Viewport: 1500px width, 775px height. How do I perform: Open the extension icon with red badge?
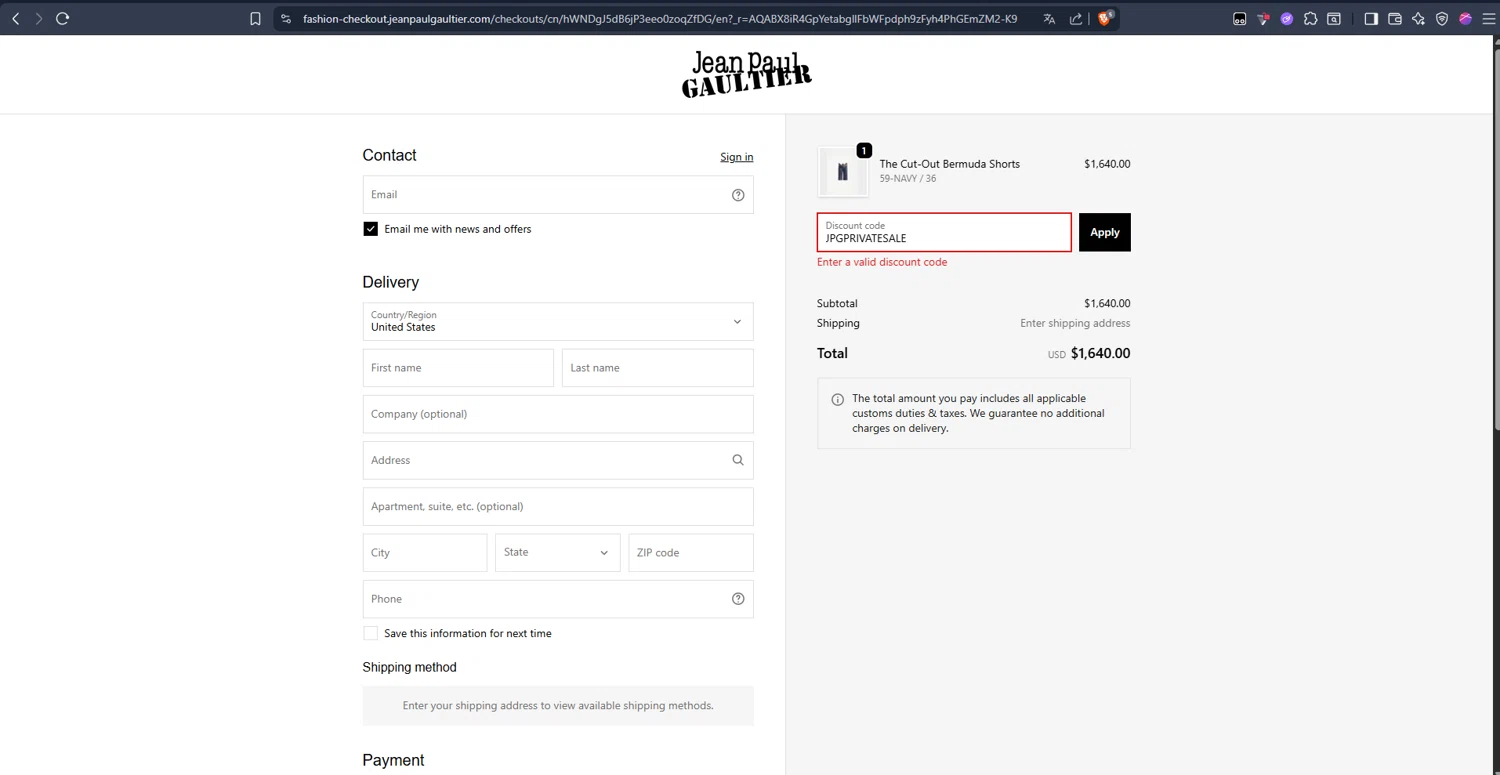point(1264,18)
